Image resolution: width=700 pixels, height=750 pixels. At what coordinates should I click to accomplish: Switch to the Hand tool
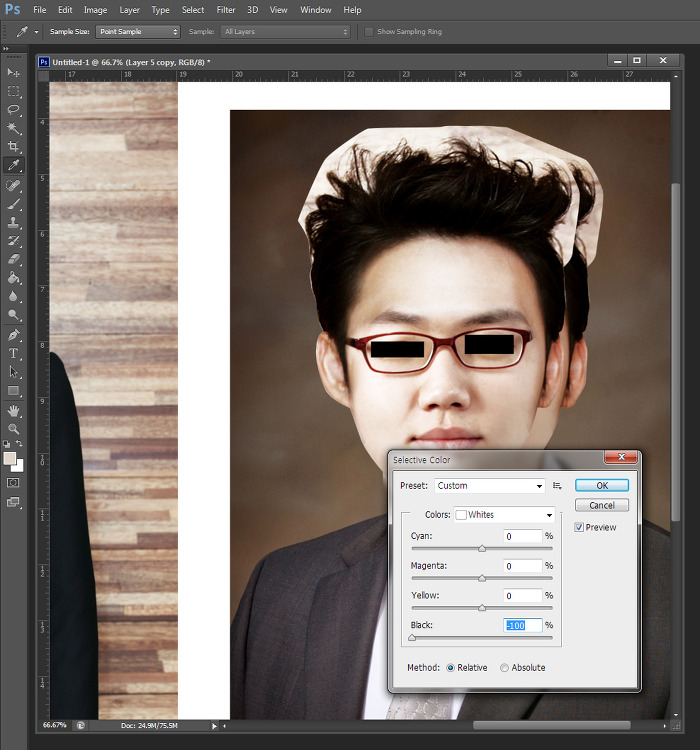[x=14, y=410]
